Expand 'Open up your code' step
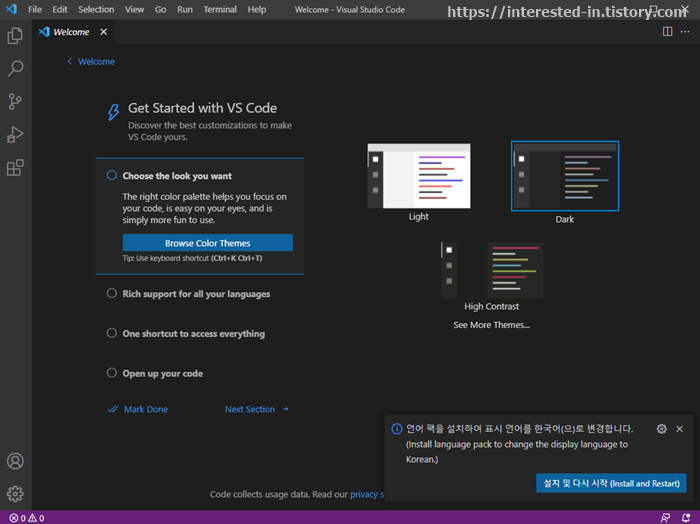 162,373
